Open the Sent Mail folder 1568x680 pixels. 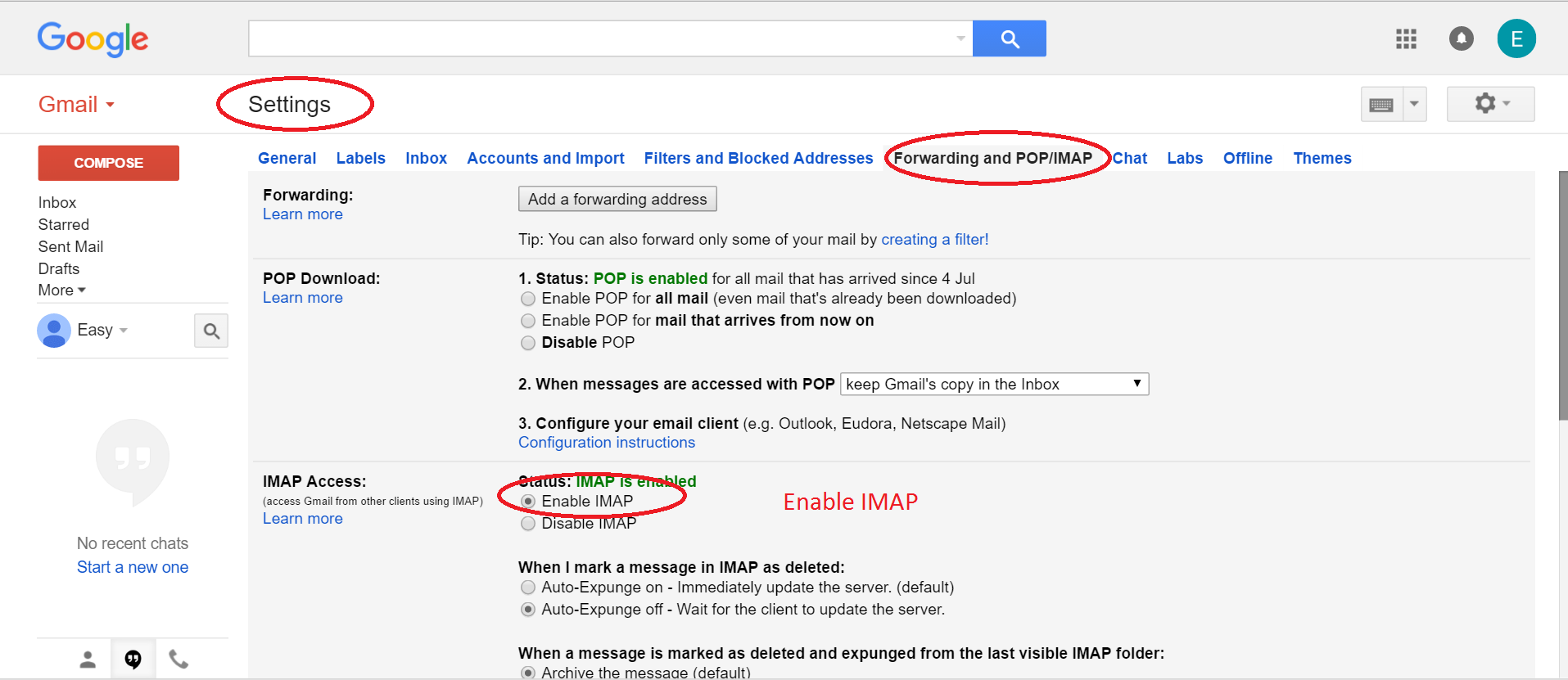point(70,247)
